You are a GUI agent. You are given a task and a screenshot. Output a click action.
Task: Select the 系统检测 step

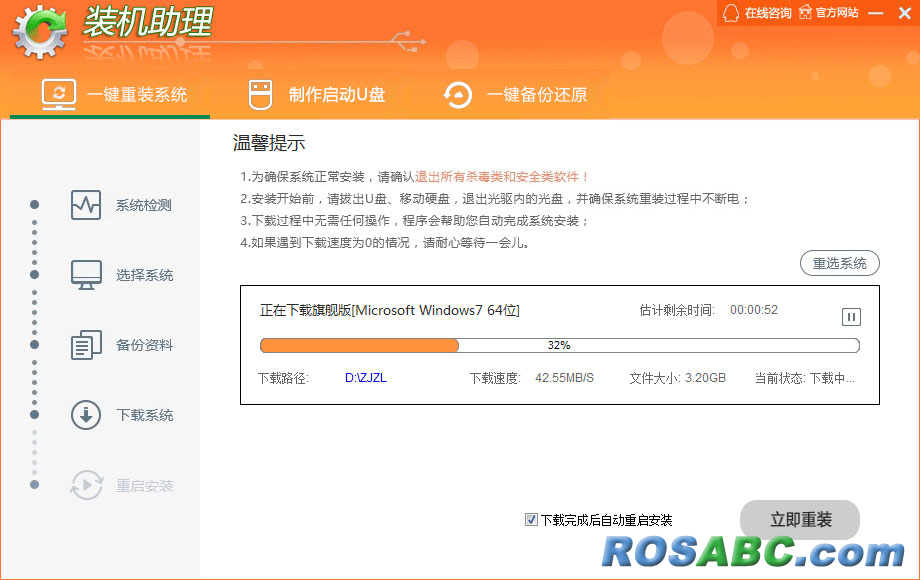[x=144, y=205]
